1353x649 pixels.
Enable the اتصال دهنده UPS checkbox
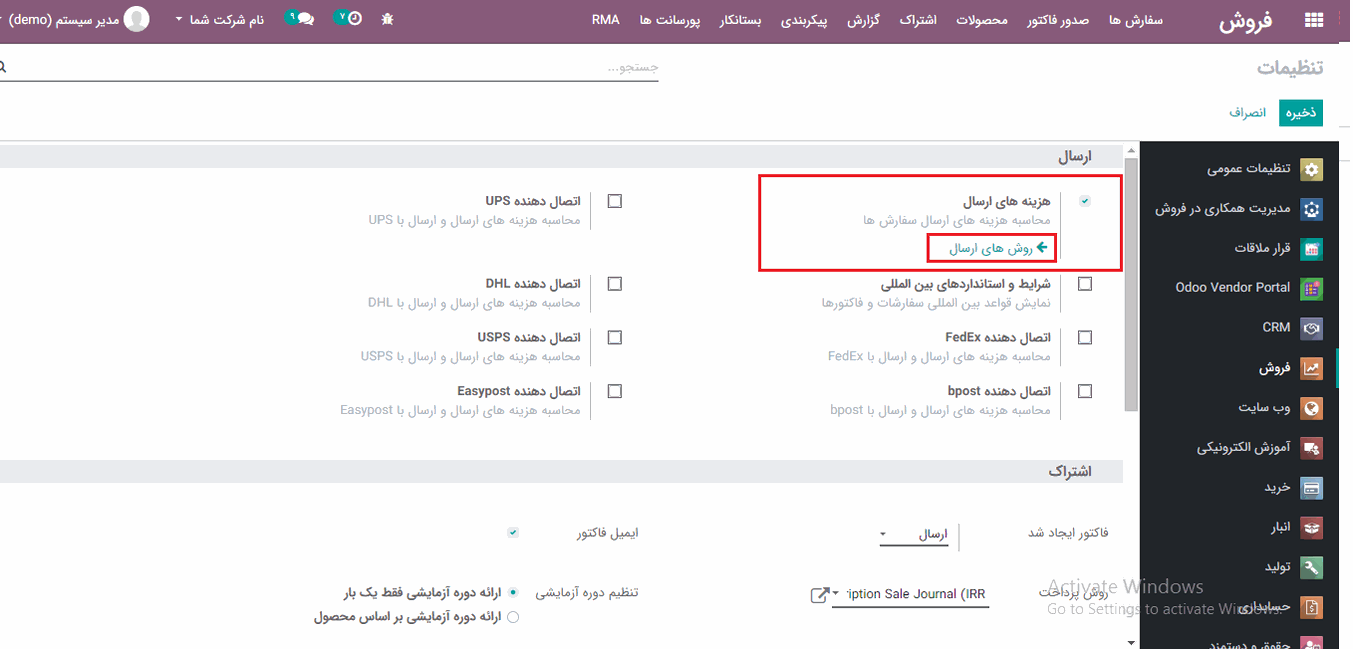click(615, 201)
